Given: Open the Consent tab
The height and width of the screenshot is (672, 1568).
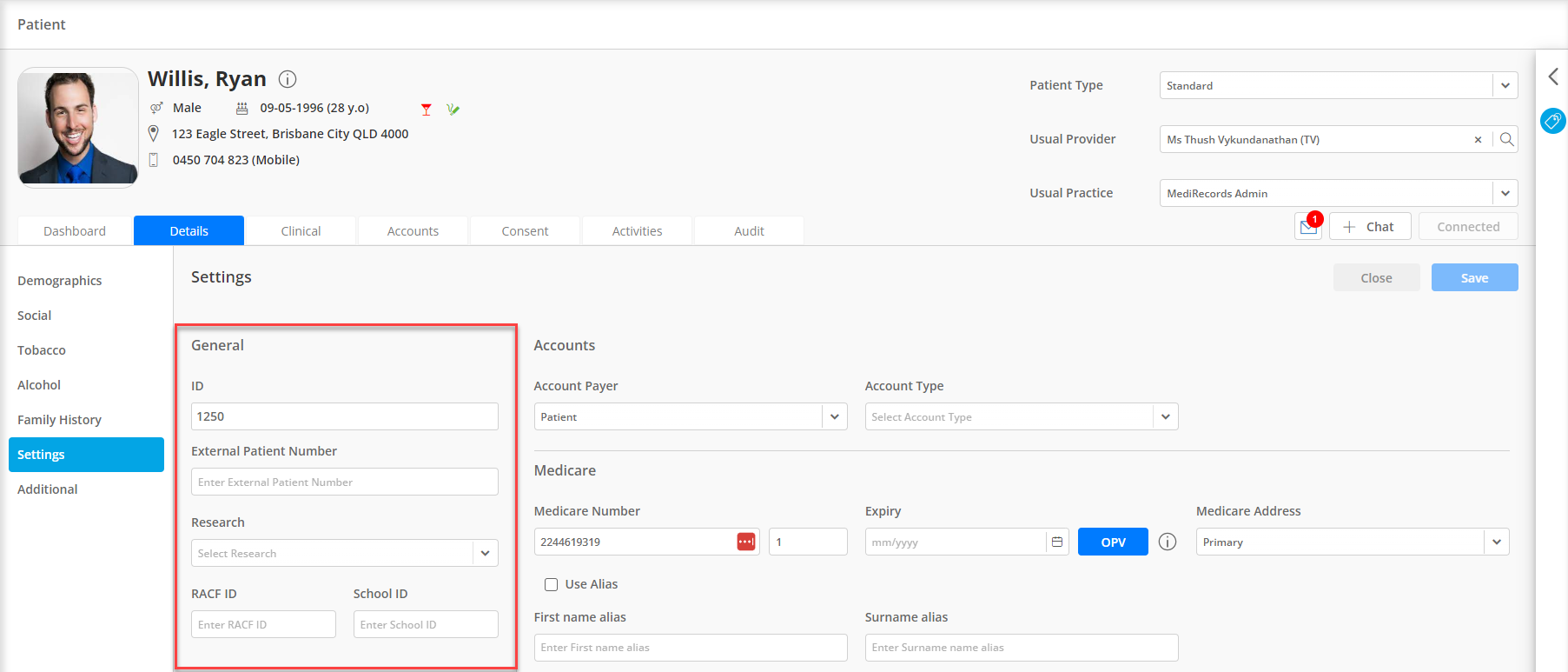Looking at the screenshot, I should pos(525,231).
